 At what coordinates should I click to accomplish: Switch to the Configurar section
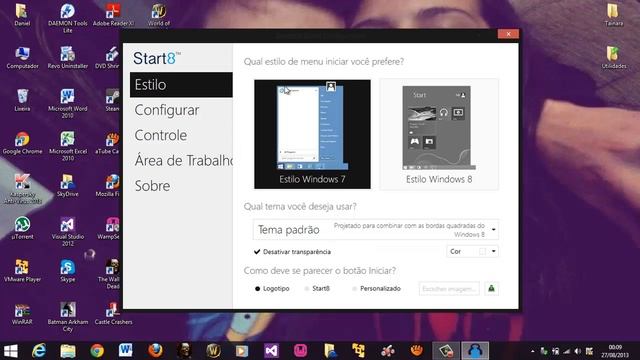[x=167, y=110]
